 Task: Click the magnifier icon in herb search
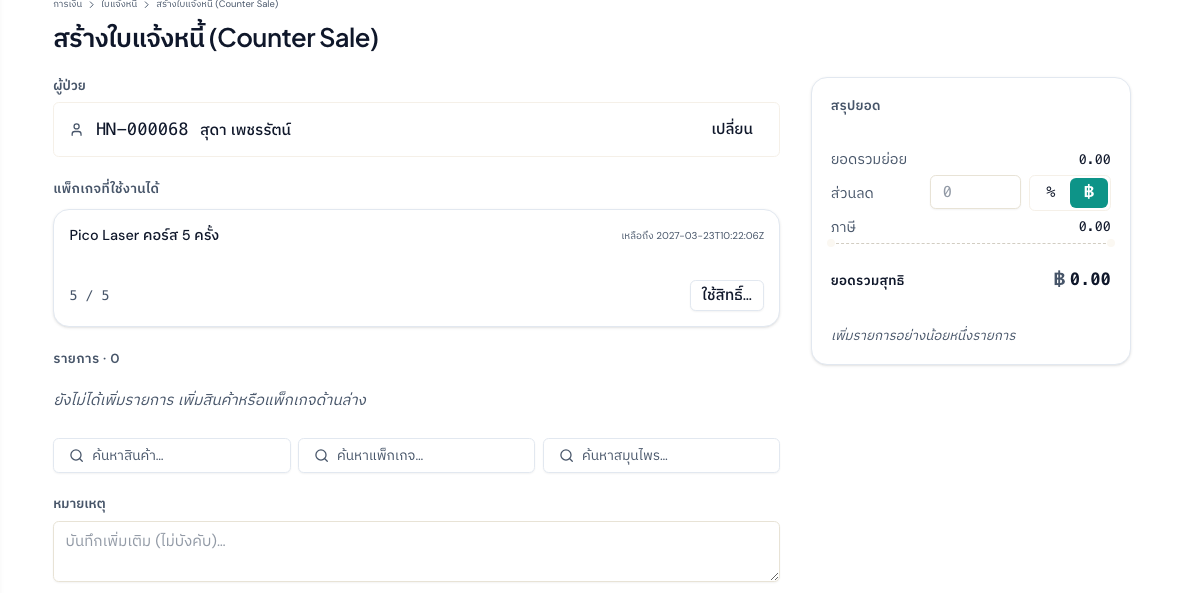click(x=566, y=456)
